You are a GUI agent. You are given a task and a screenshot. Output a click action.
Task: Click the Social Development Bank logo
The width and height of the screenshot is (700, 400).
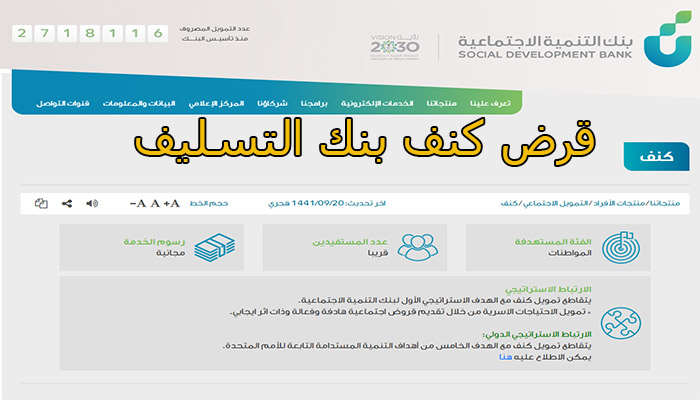(x=576, y=40)
